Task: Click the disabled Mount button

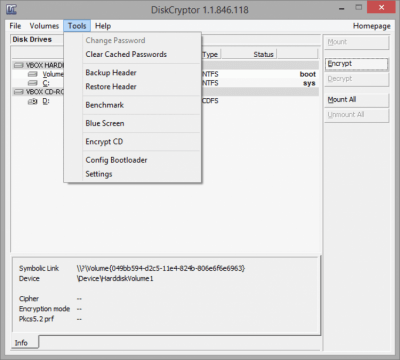Action: click(356, 42)
